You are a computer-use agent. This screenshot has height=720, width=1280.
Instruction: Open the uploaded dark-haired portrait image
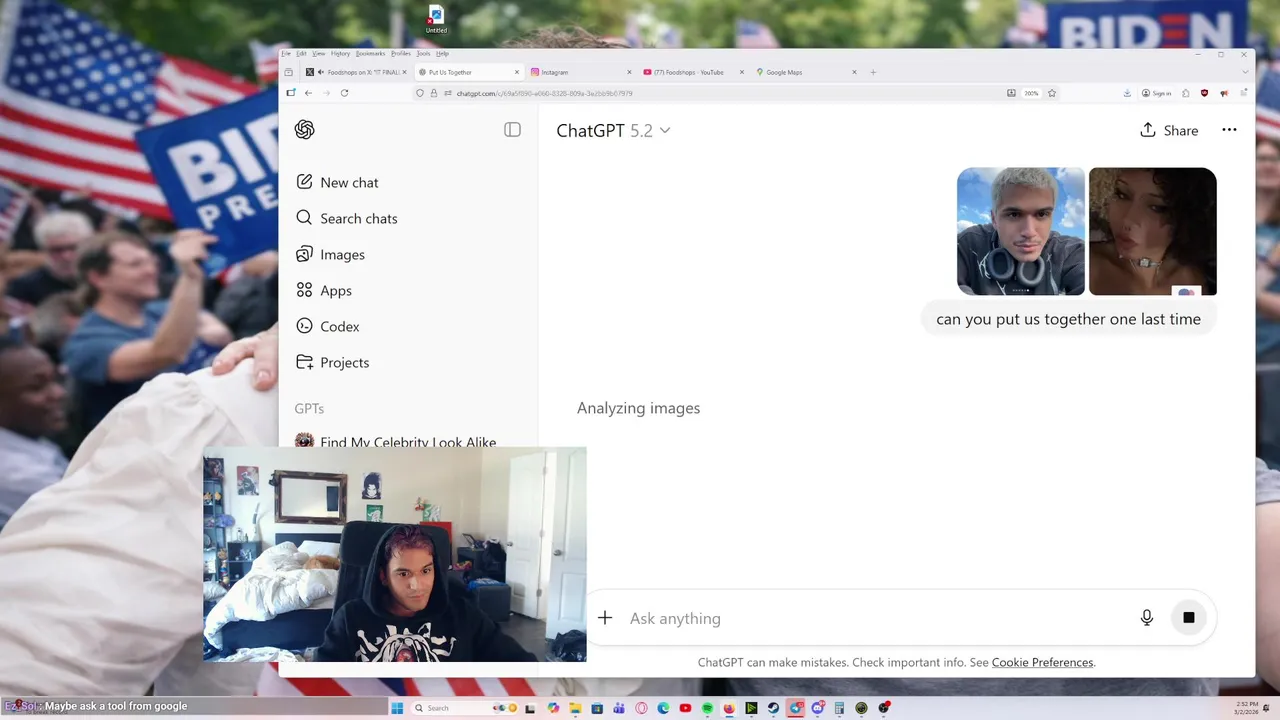[1153, 231]
